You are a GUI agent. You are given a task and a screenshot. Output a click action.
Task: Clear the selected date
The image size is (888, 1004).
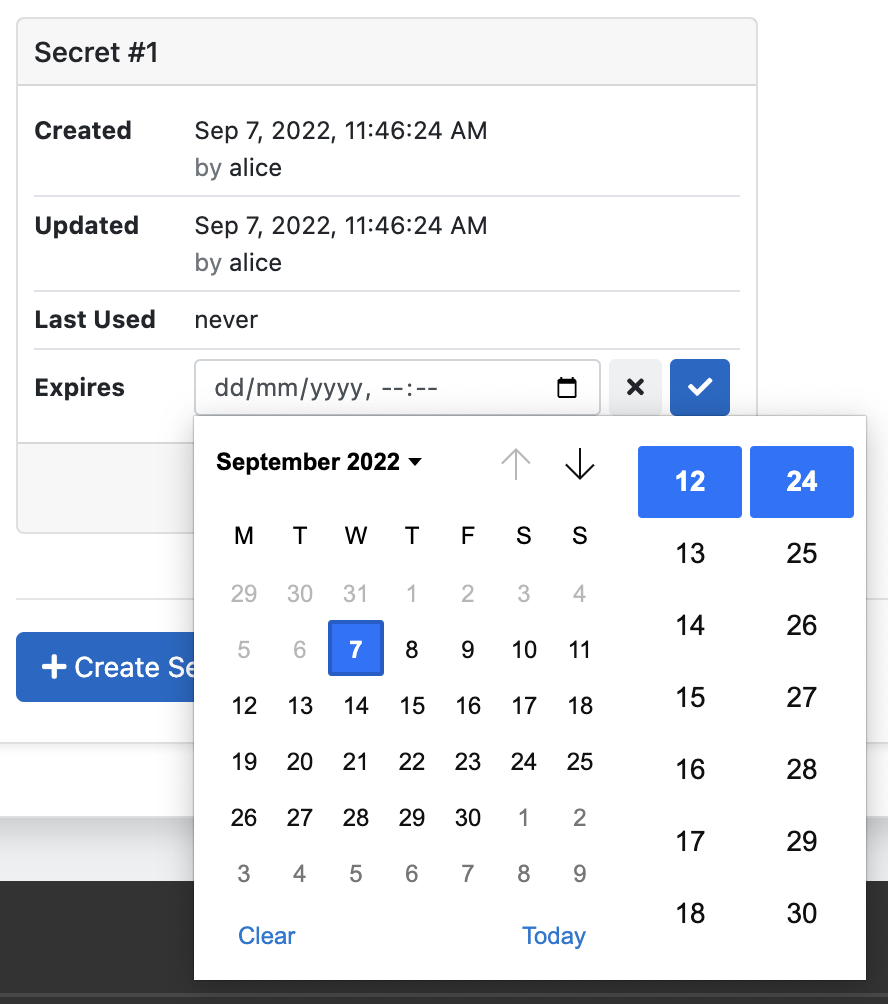coord(267,936)
